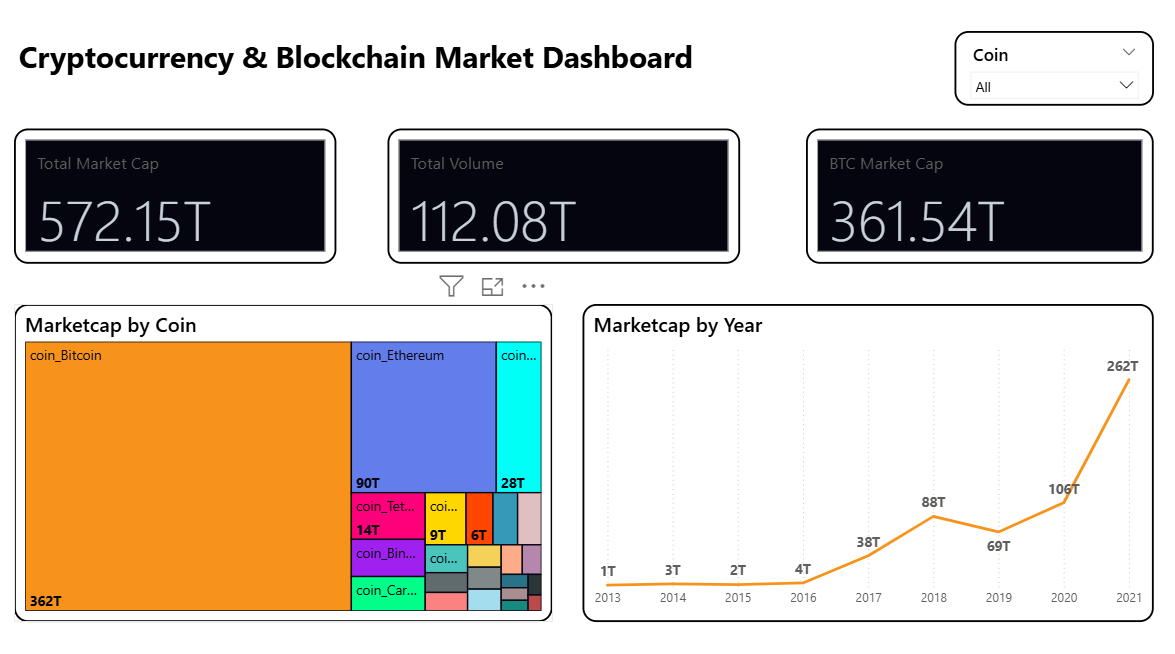1175x654 pixels.
Task: Collapse the Coin slicer header chevron
Action: [1129, 52]
